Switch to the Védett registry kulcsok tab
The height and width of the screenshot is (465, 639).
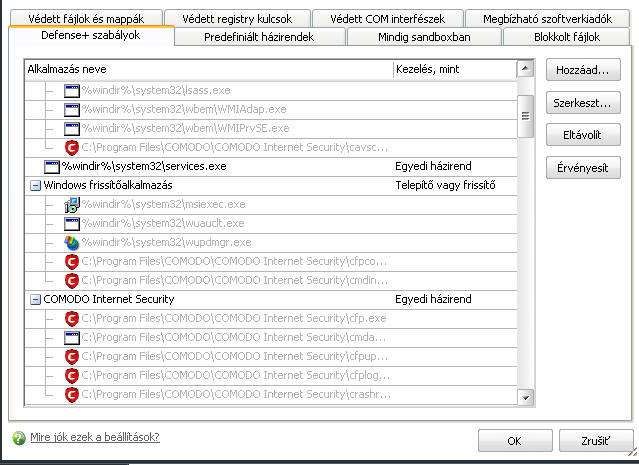tap(237, 19)
